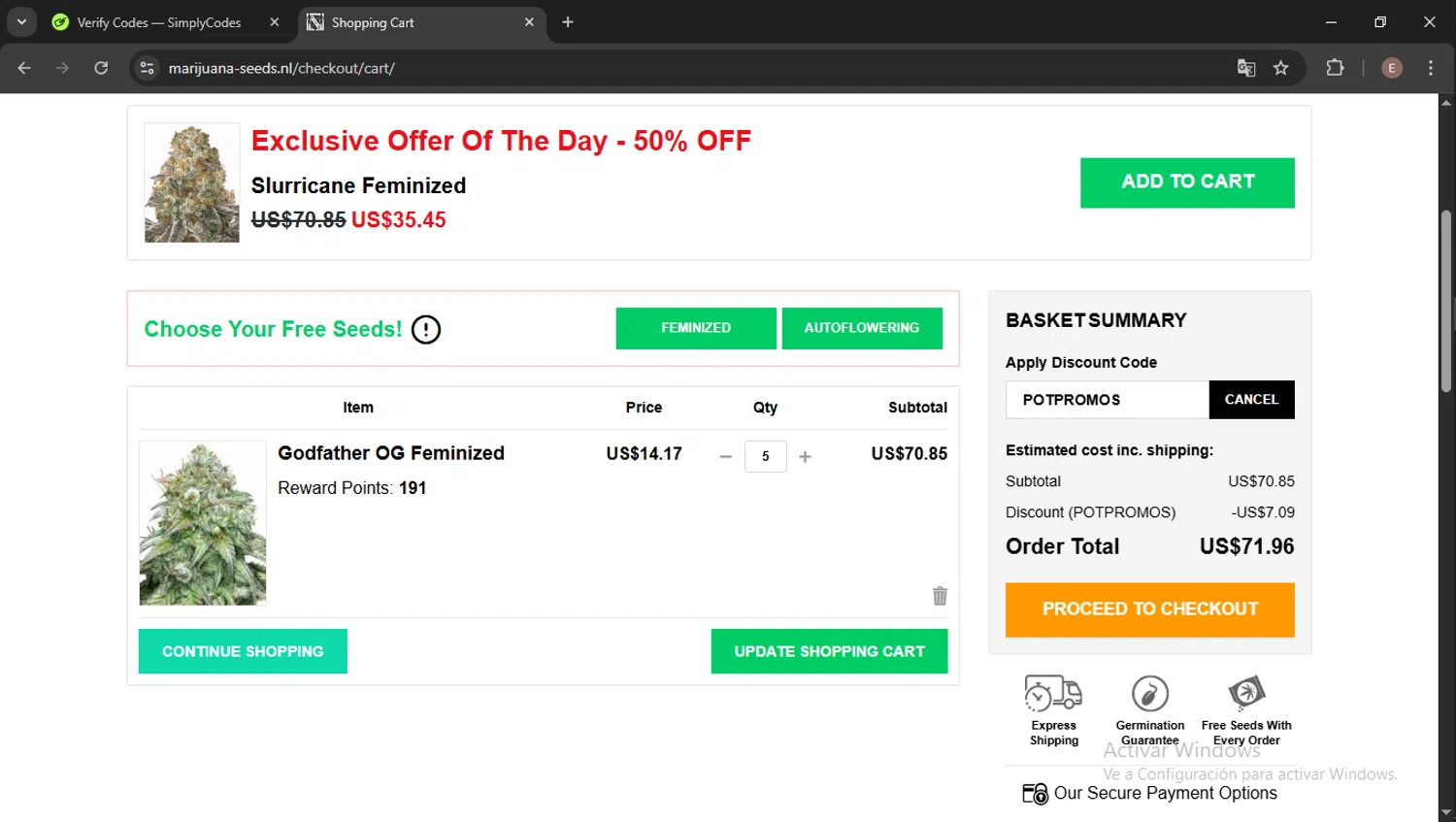This screenshot has height=822, width=1456.
Task: Bookmark this page with star icon
Action: point(1281,68)
